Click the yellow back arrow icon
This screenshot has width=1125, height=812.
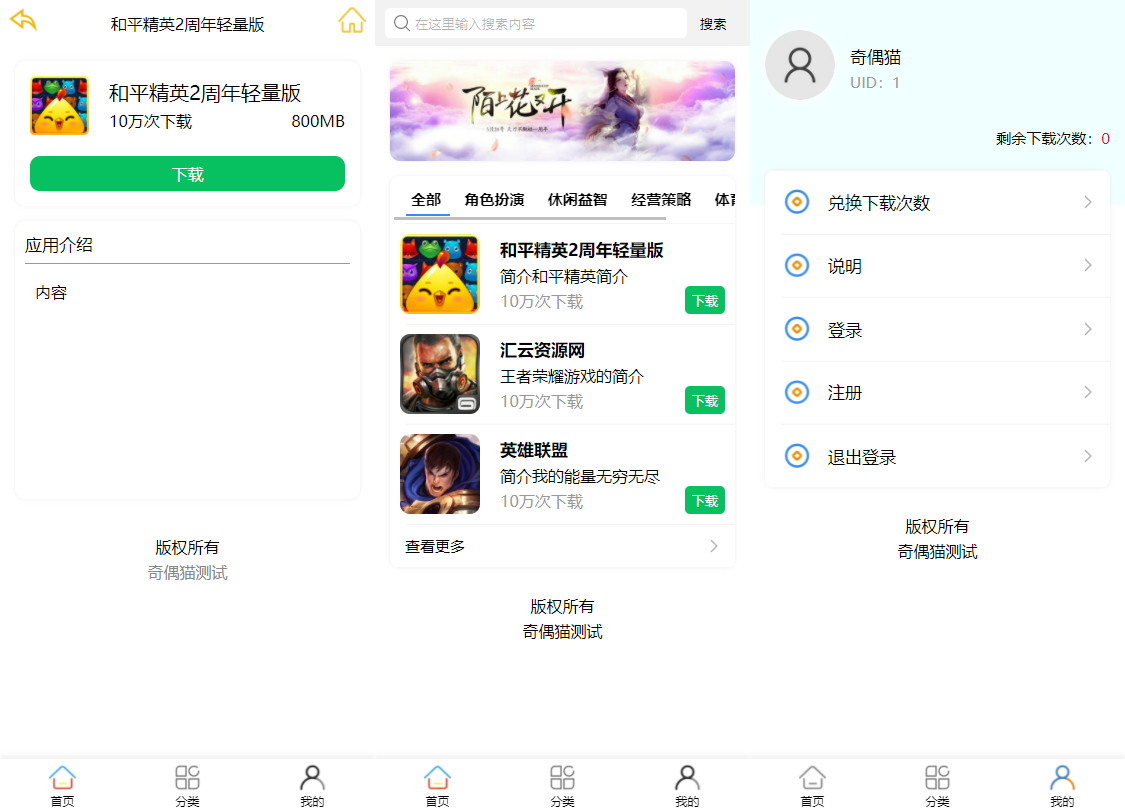24,19
